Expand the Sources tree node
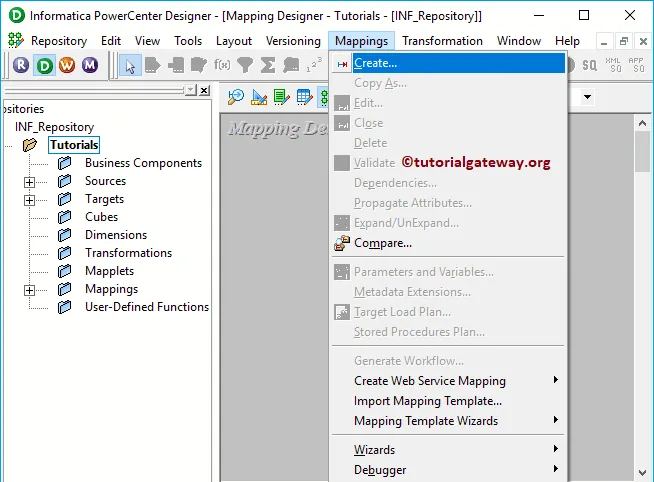The image size is (654, 482). (x=29, y=182)
